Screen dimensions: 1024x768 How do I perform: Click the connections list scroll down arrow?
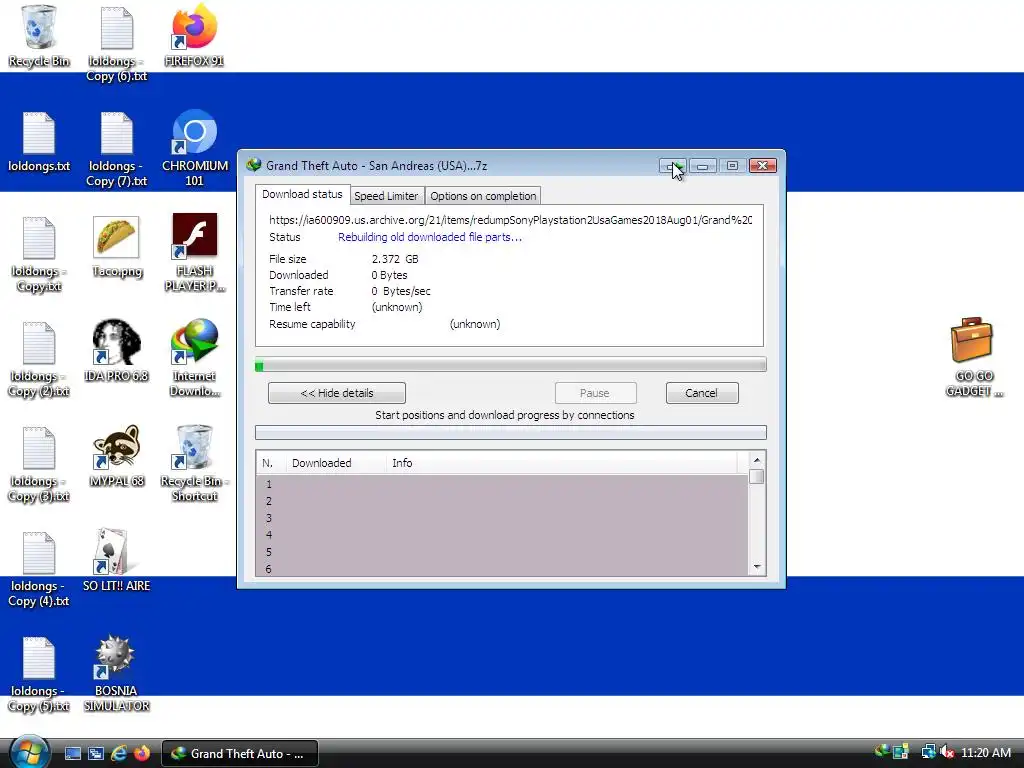tap(757, 567)
